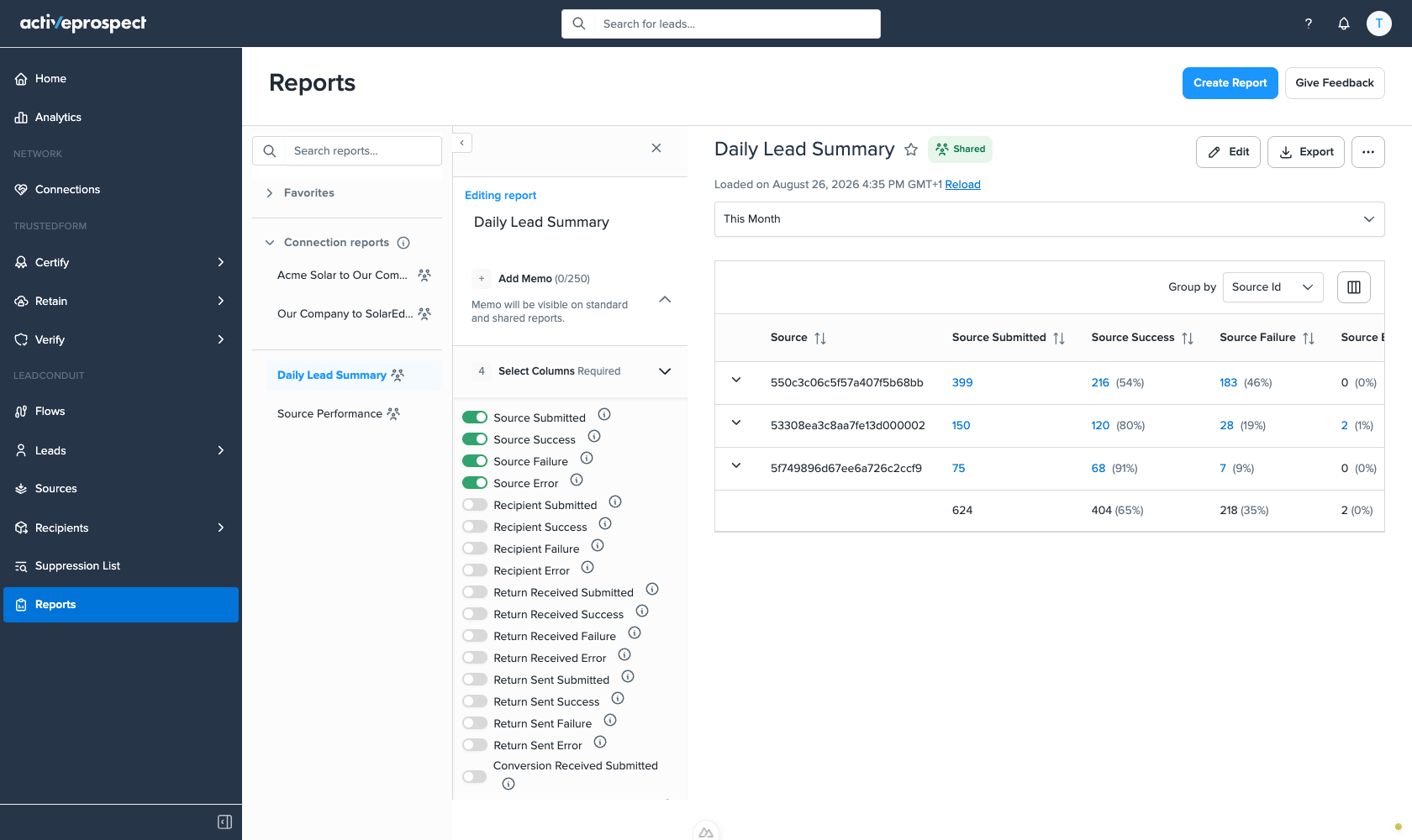Open the Group by Source Id dropdown

pos(1272,287)
